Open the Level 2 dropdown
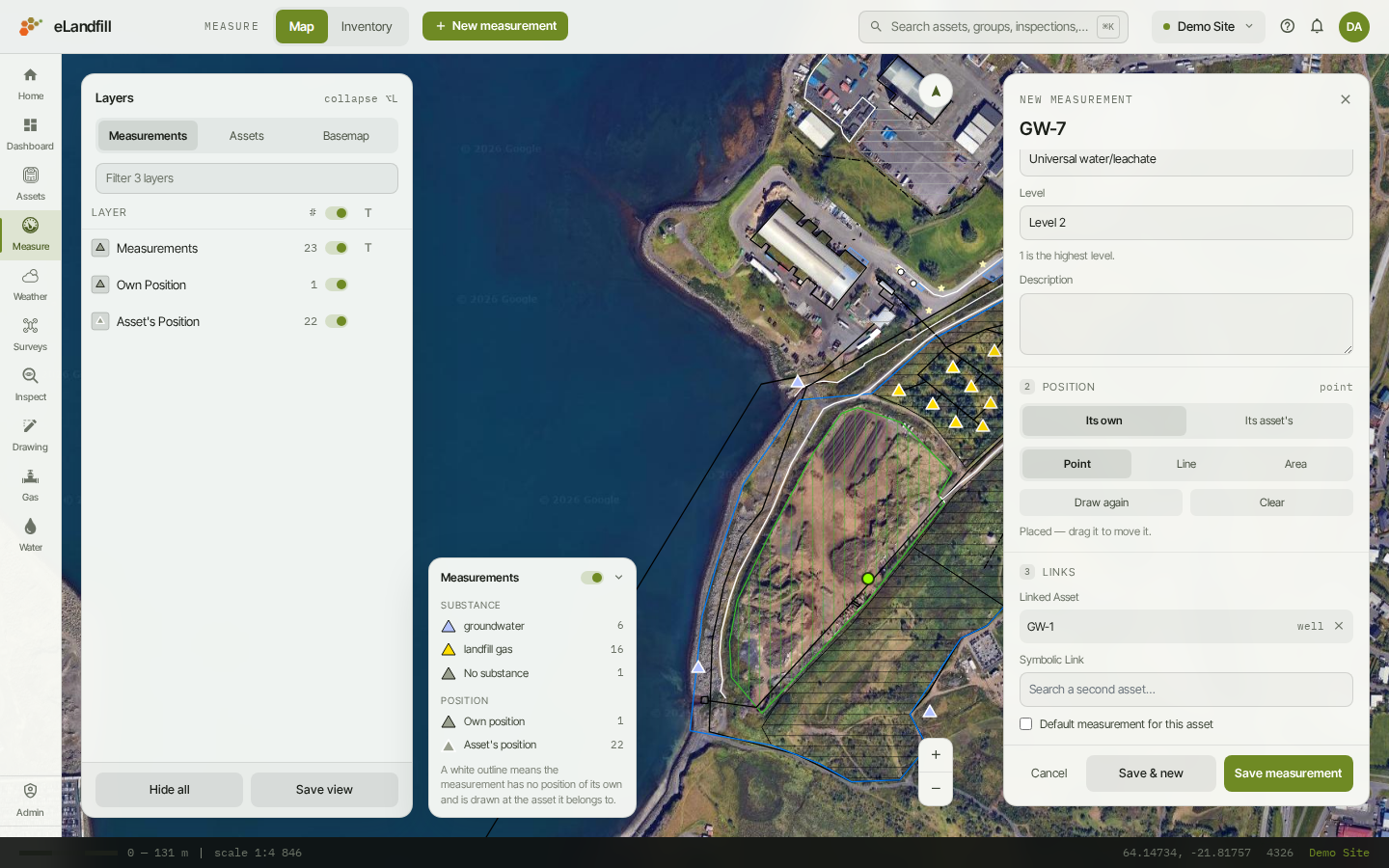The height and width of the screenshot is (868, 1389). pyautogui.click(x=1185, y=223)
